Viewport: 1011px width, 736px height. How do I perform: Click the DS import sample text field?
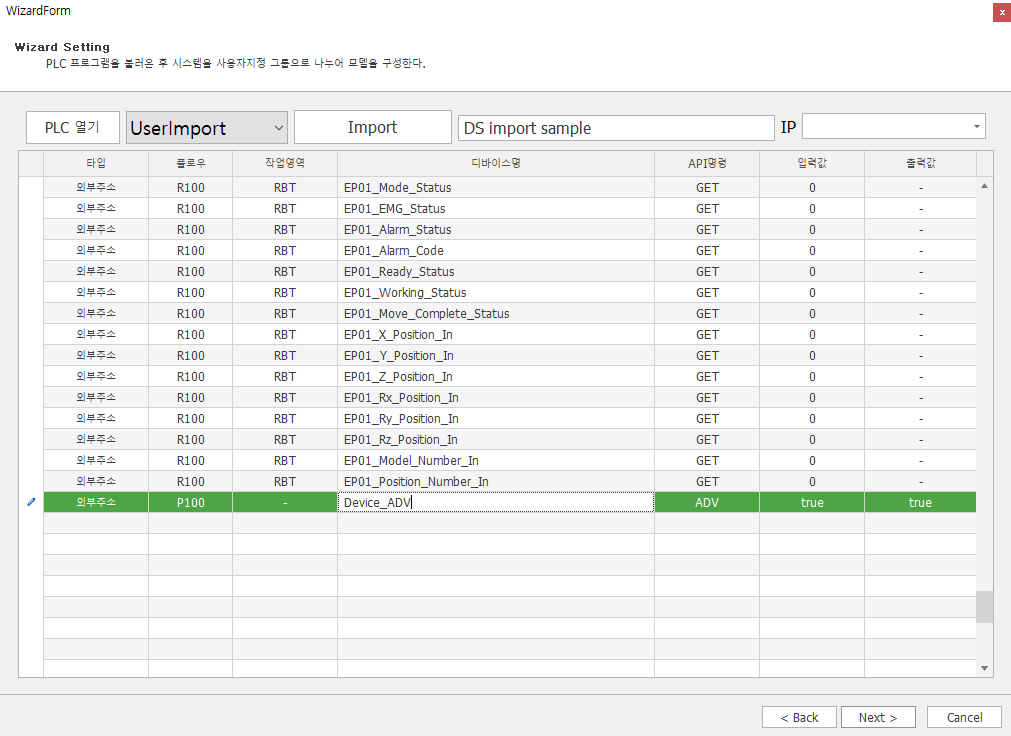615,128
